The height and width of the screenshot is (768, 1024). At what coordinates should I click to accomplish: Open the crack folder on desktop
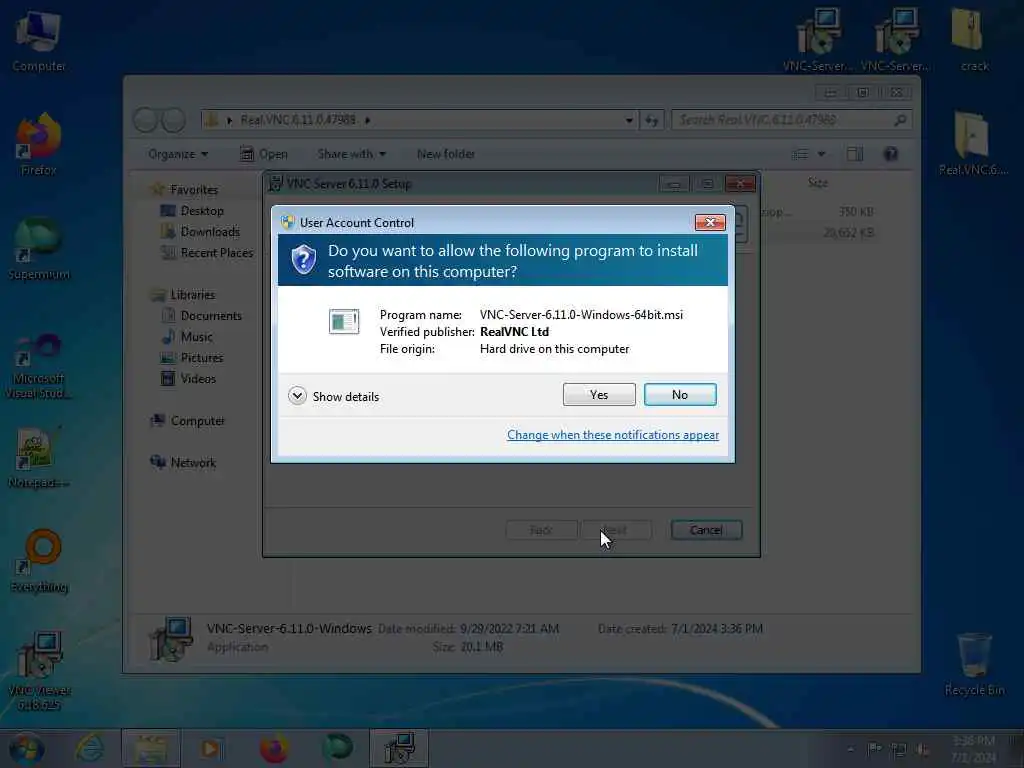[x=974, y=40]
